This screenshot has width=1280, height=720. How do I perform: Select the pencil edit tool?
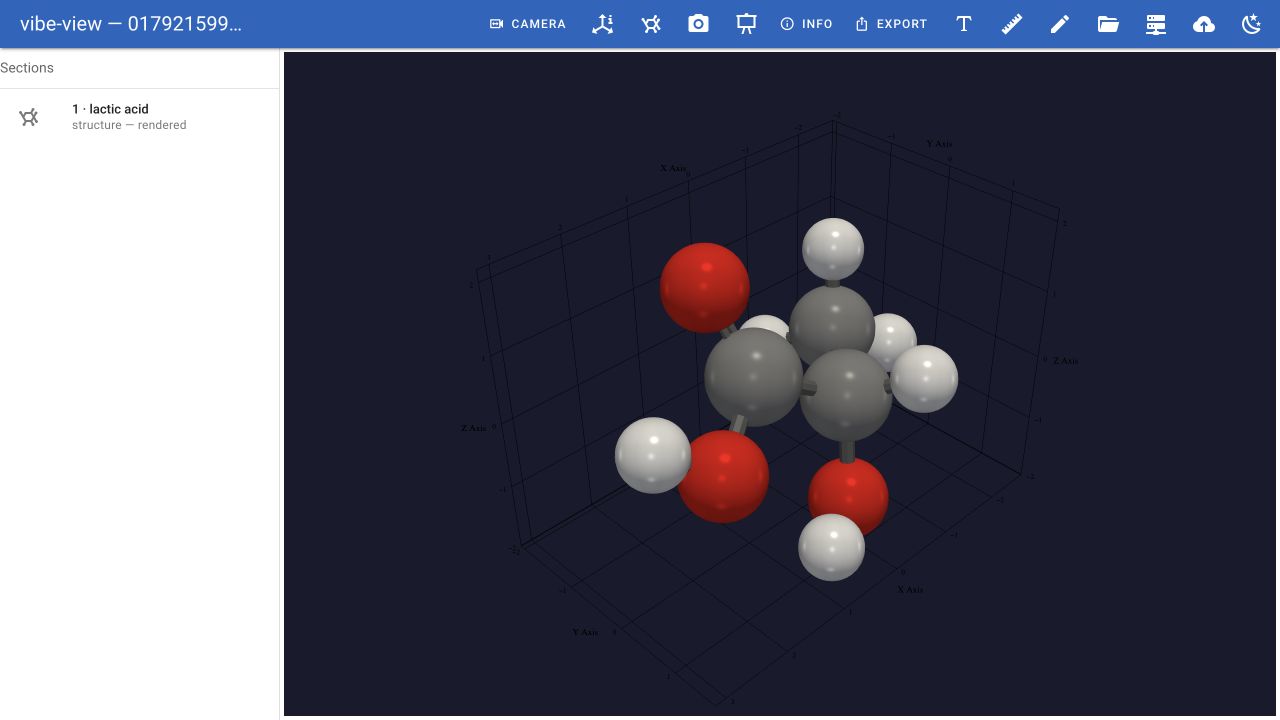coord(1060,24)
